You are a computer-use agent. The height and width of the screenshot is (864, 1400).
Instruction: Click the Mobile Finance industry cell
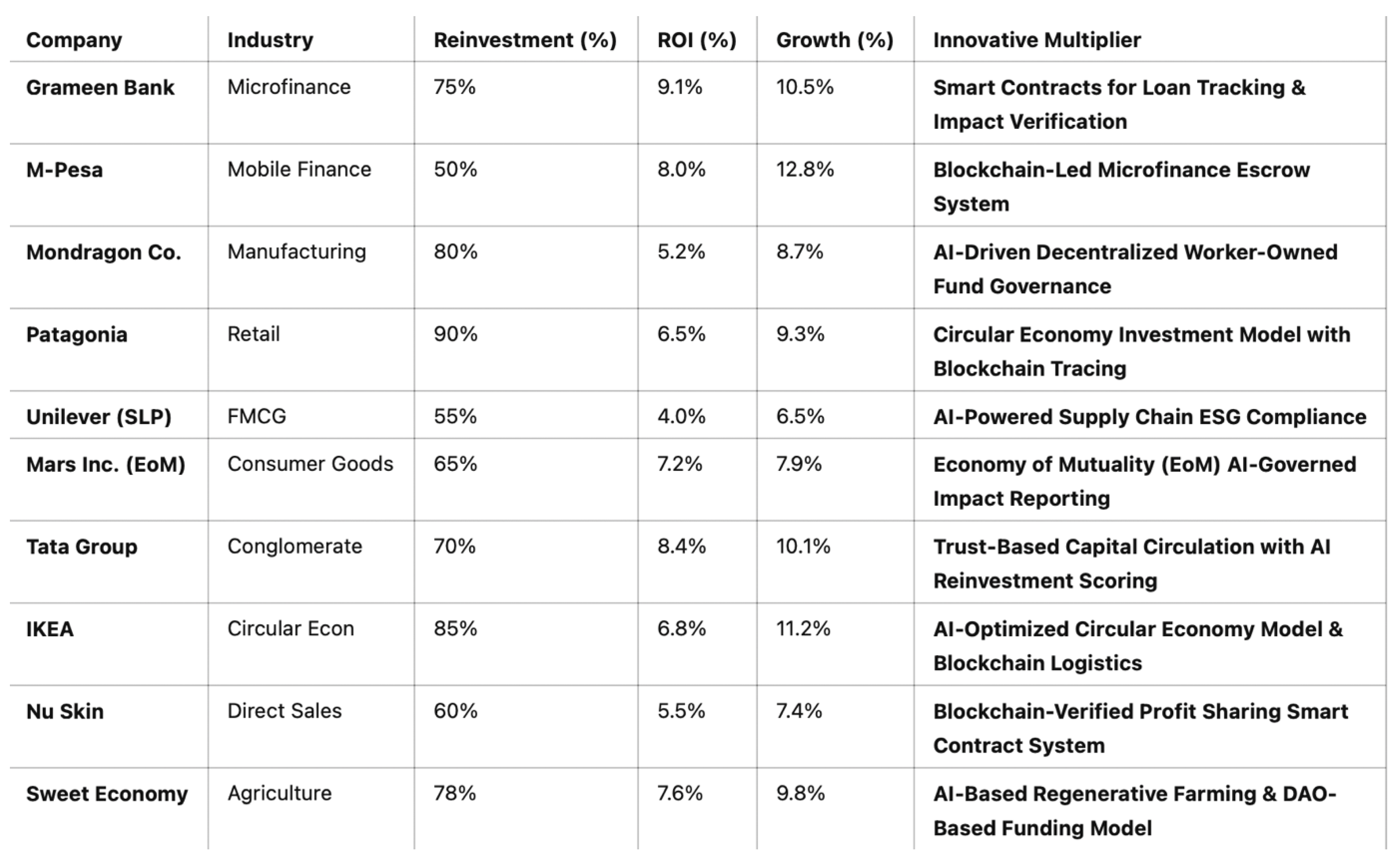pyautogui.click(x=299, y=169)
